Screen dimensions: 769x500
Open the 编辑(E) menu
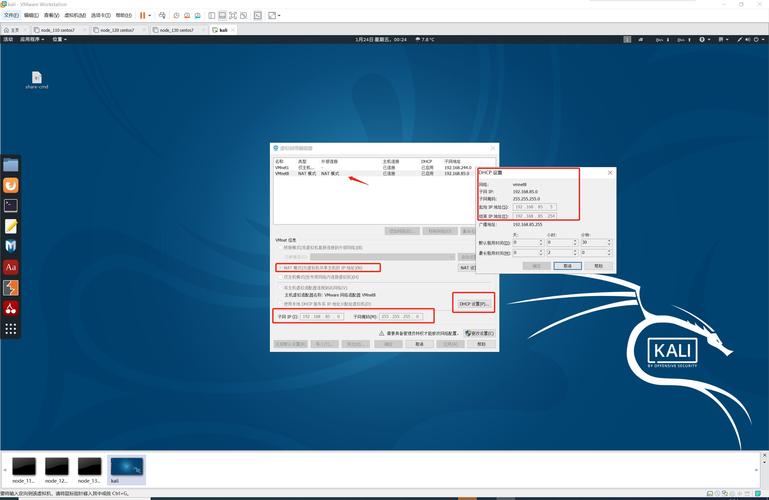click(31, 16)
